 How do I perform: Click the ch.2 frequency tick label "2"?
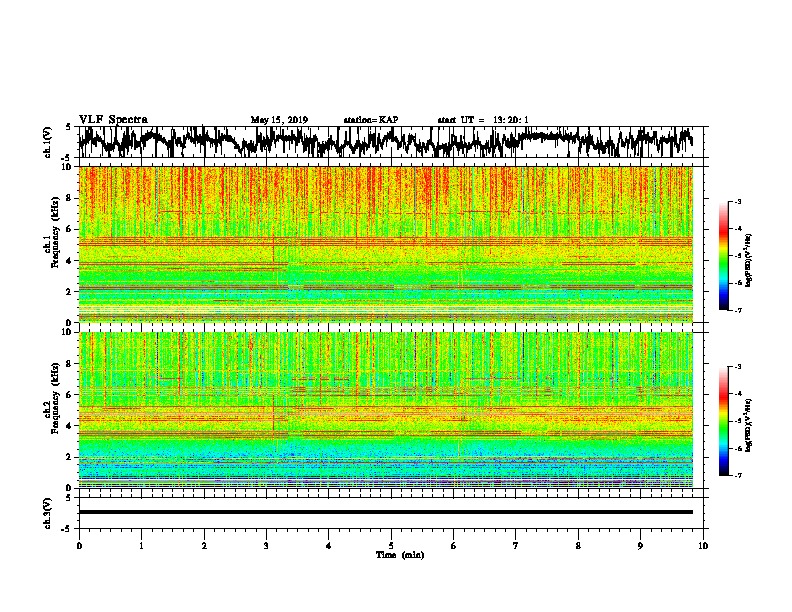[69, 457]
